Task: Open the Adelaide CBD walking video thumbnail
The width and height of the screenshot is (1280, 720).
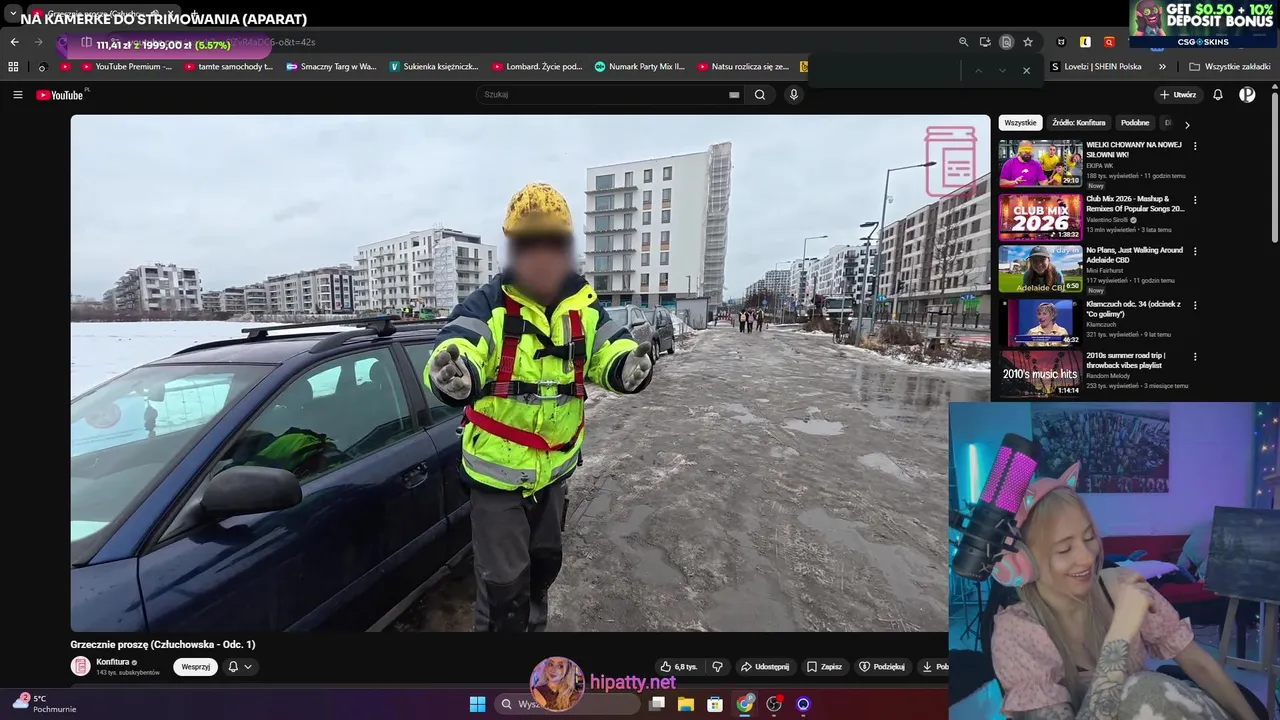Action: [1040, 269]
